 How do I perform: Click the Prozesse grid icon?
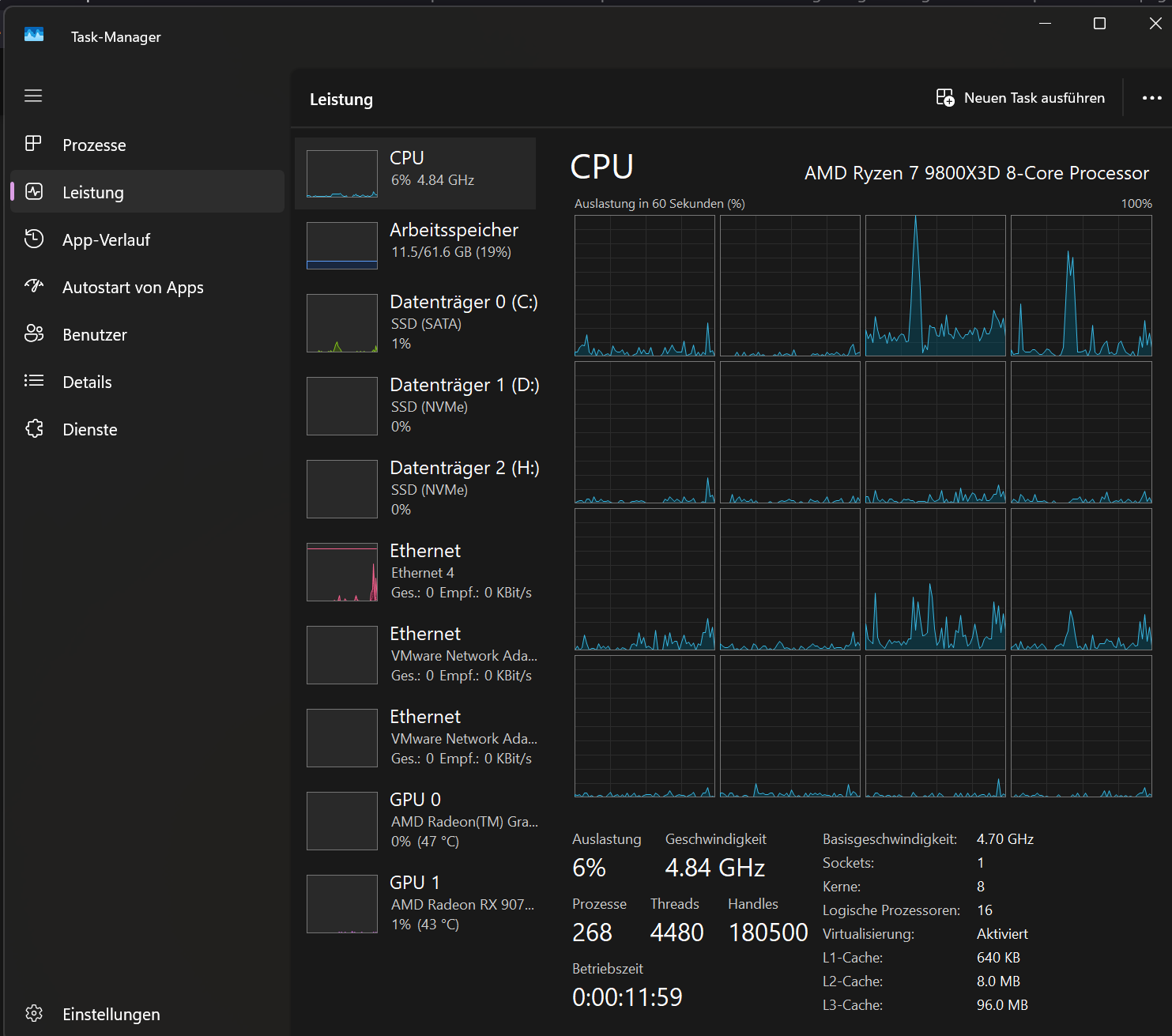(33, 144)
